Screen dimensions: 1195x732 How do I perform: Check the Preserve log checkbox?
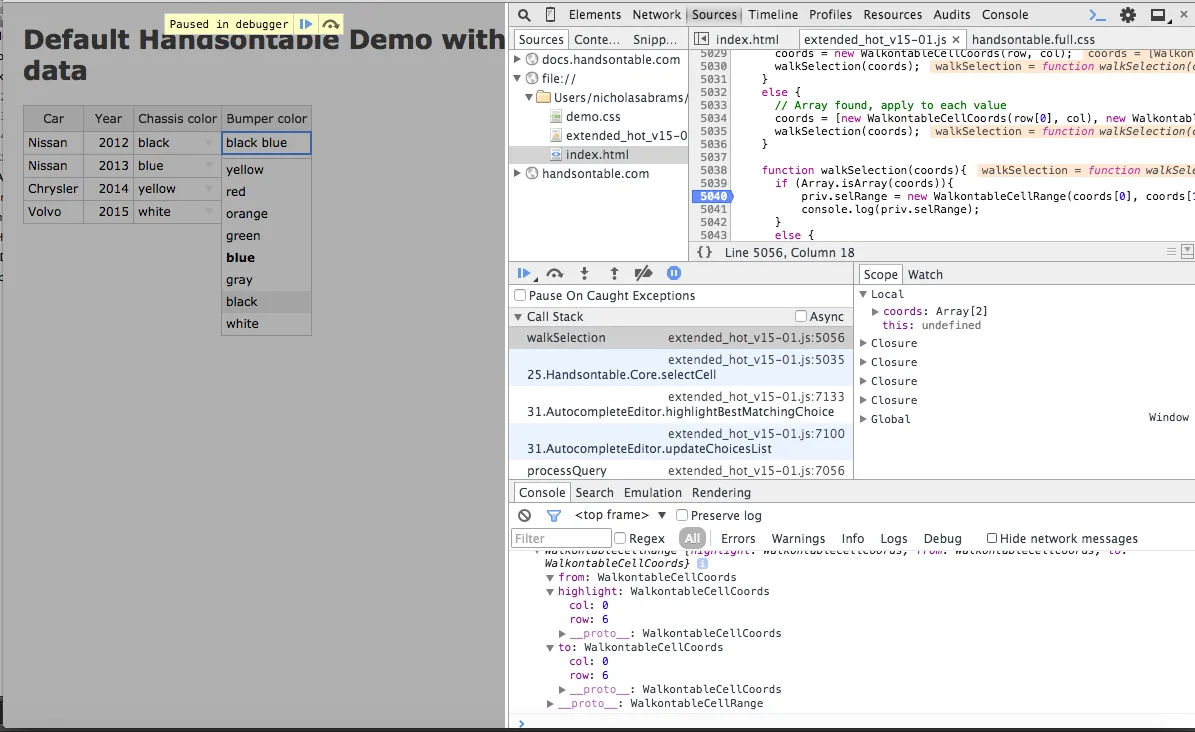[x=682, y=515]
